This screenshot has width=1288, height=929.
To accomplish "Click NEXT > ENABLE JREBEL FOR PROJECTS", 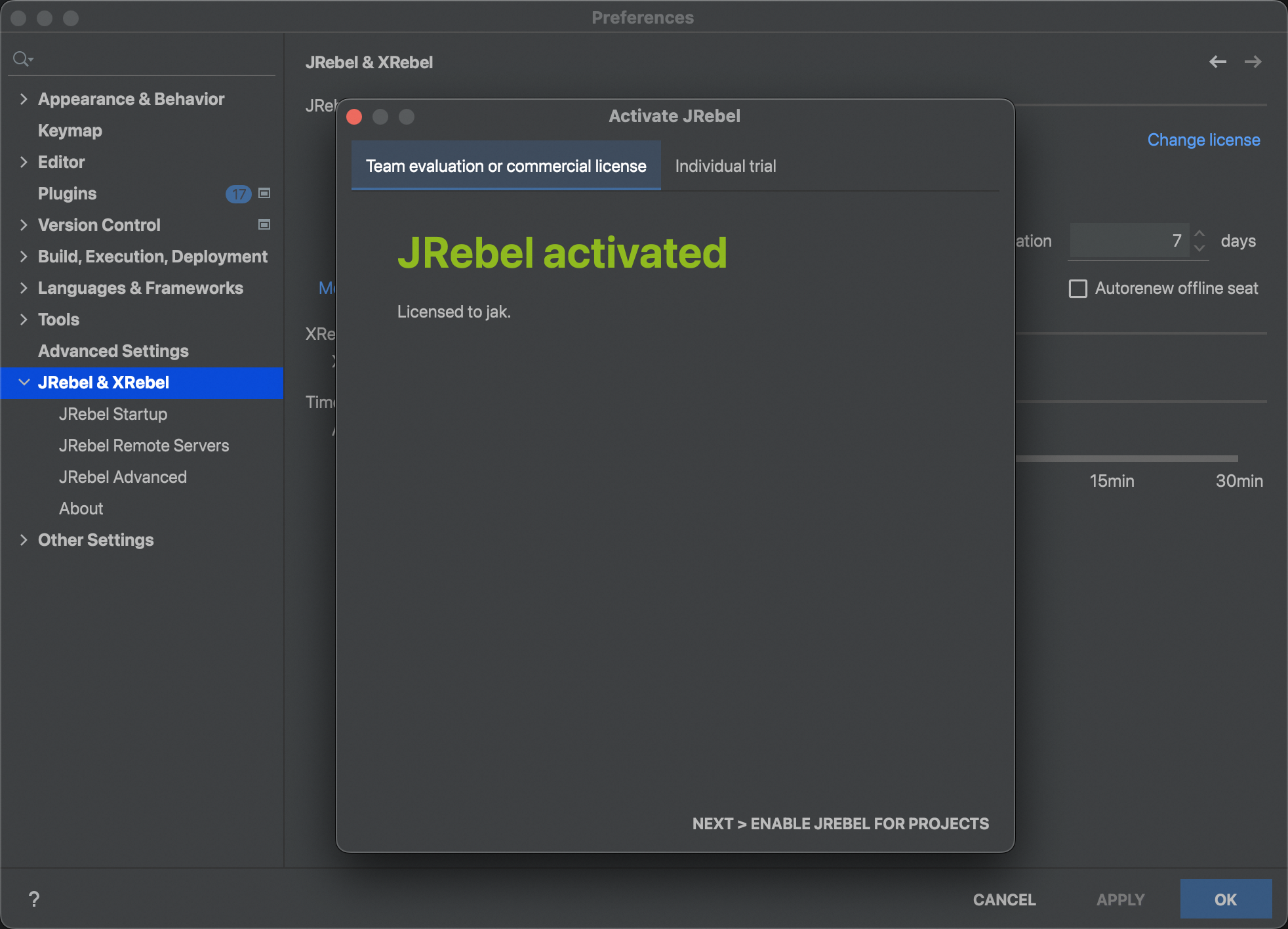I will click(841, 823).
